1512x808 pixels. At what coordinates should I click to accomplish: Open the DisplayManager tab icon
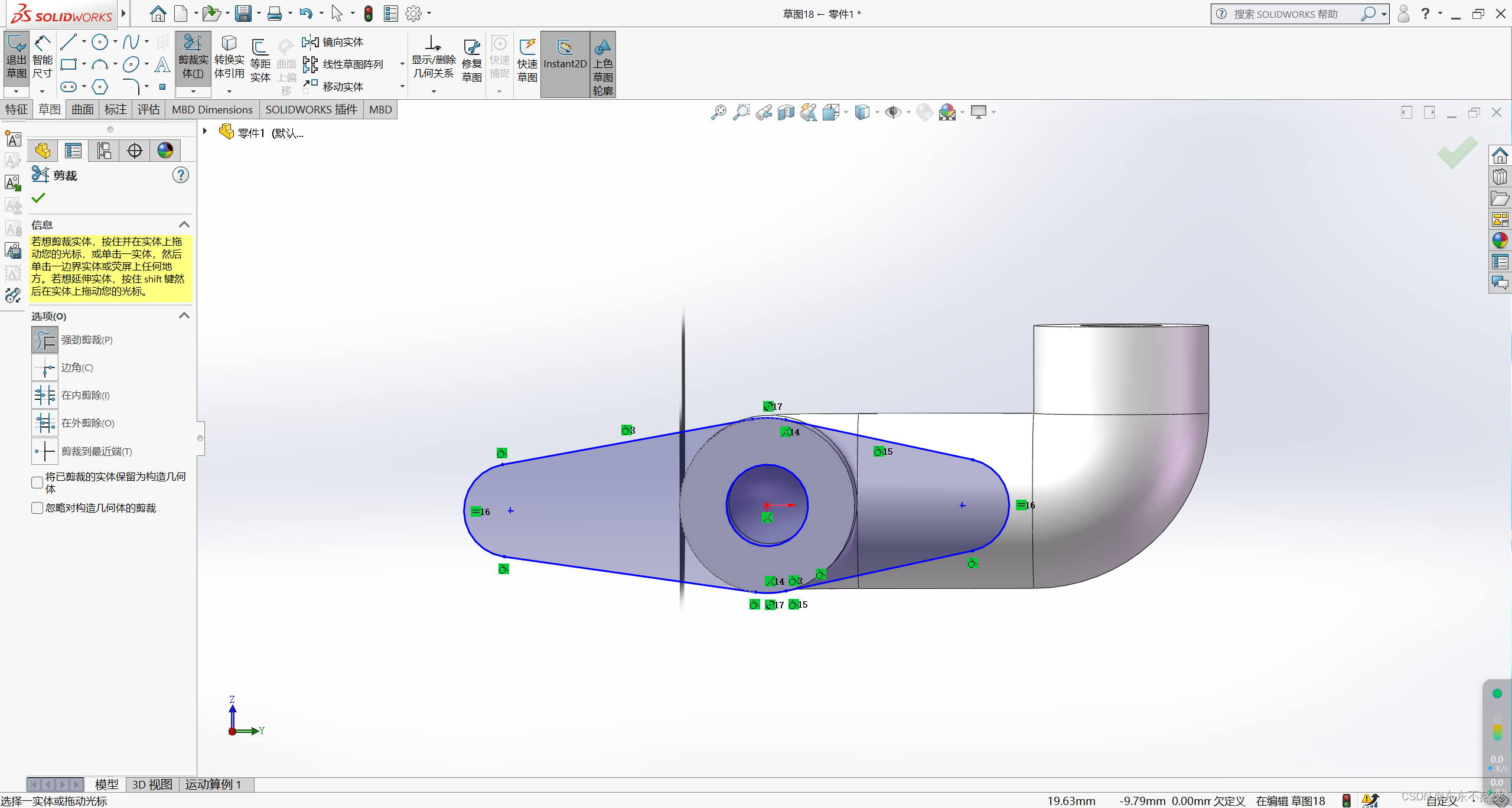point(165,151)
